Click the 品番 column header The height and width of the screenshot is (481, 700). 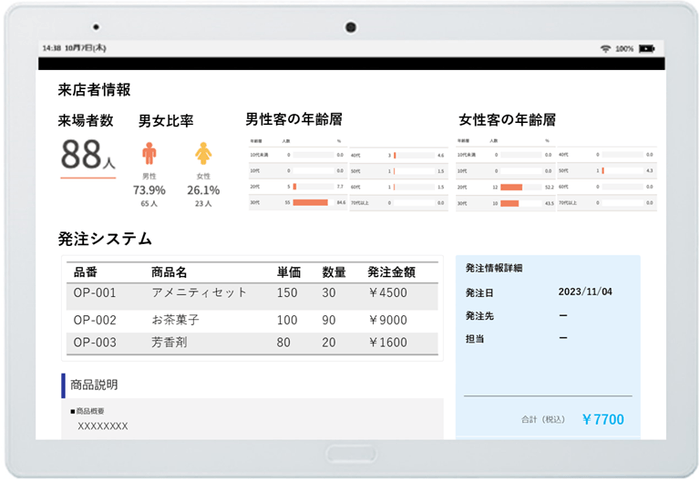(88, 271)
